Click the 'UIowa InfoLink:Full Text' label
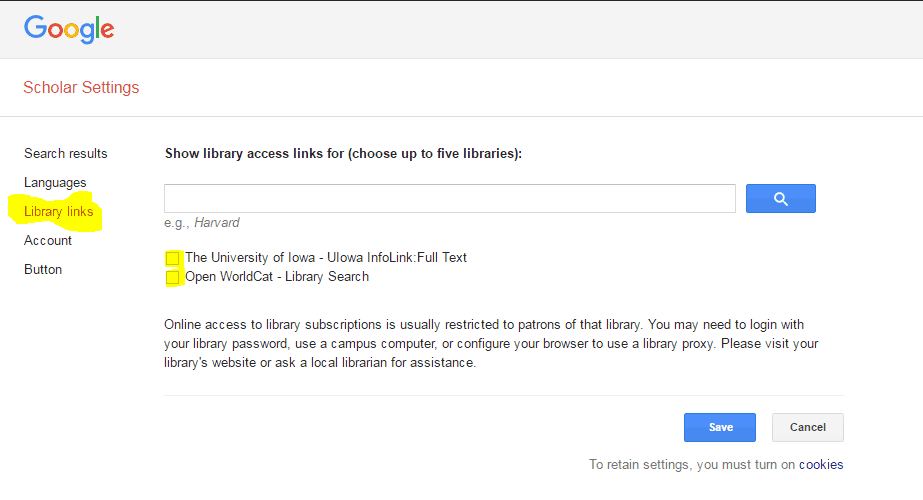Image resolution: width=923 pixels, height=500 pixels. tap(326, 257)
